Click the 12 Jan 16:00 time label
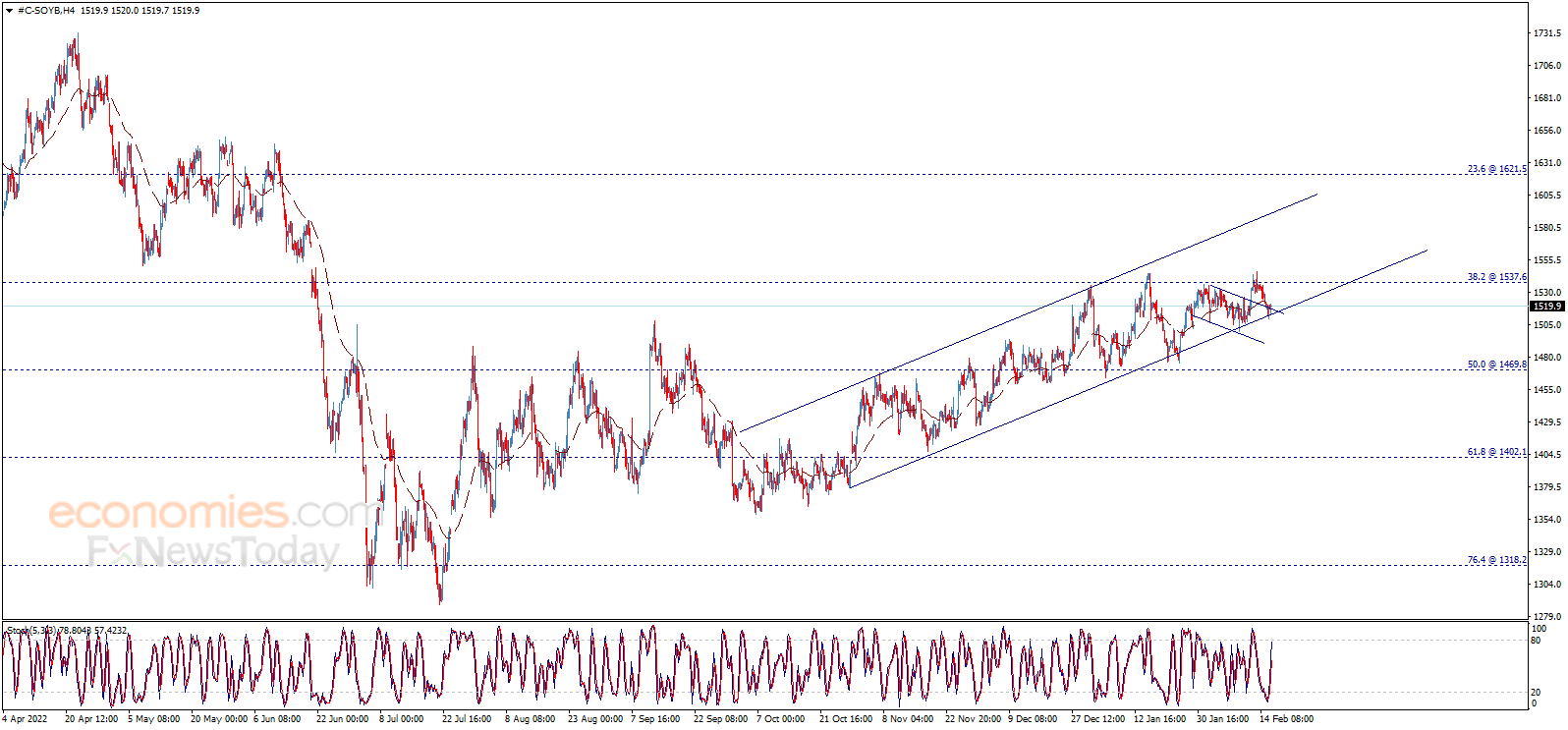 pos(1161,718)
